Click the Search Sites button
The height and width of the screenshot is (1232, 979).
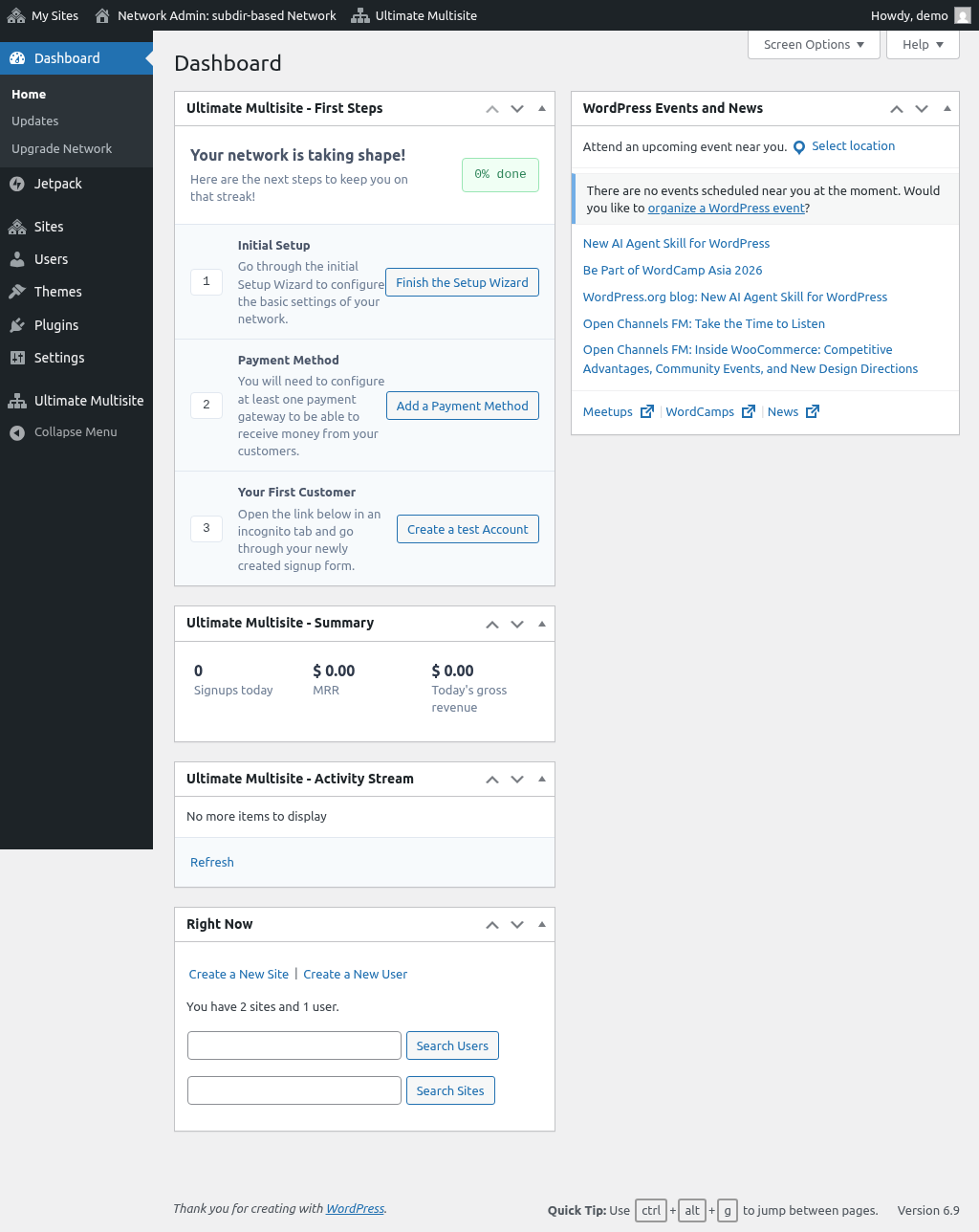click(450, 1090)
